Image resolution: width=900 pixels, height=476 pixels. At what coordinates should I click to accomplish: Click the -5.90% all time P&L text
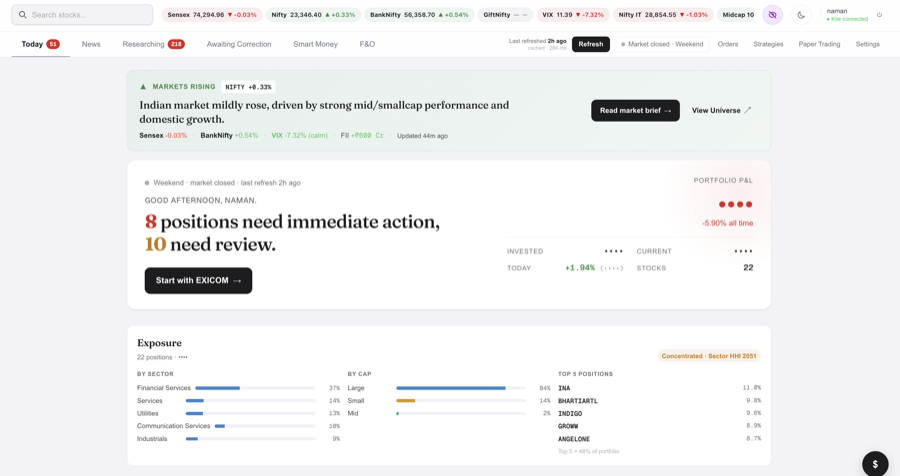pyautogui.click(x=727, y=223)
